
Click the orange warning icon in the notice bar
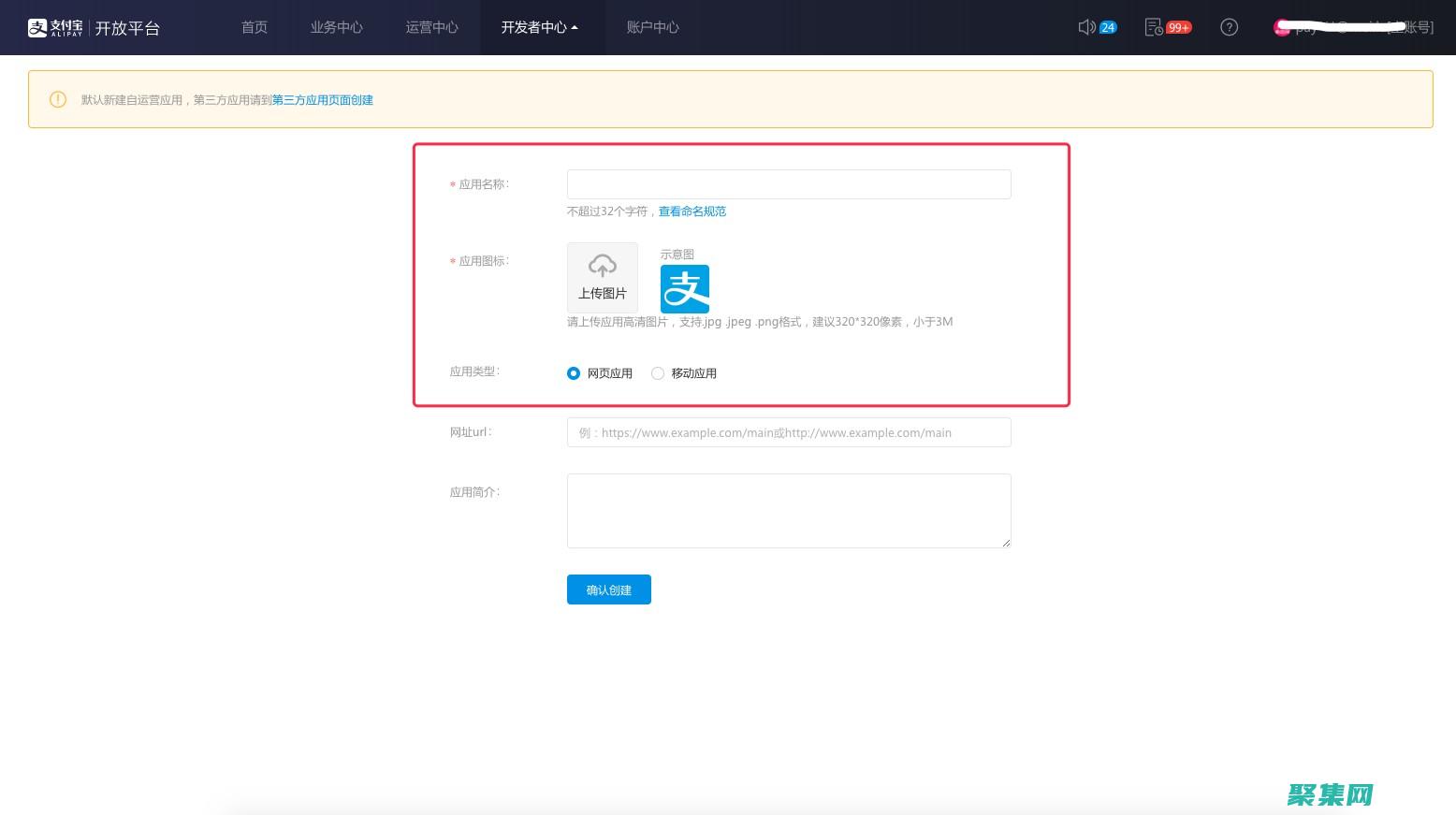(x=58, y=99)
